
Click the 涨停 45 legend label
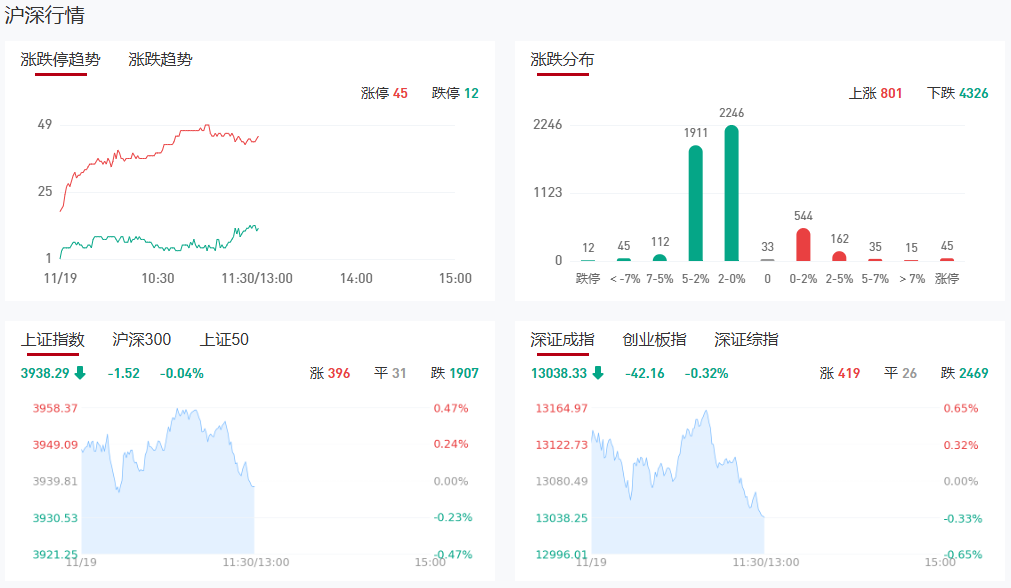[384, 93]
